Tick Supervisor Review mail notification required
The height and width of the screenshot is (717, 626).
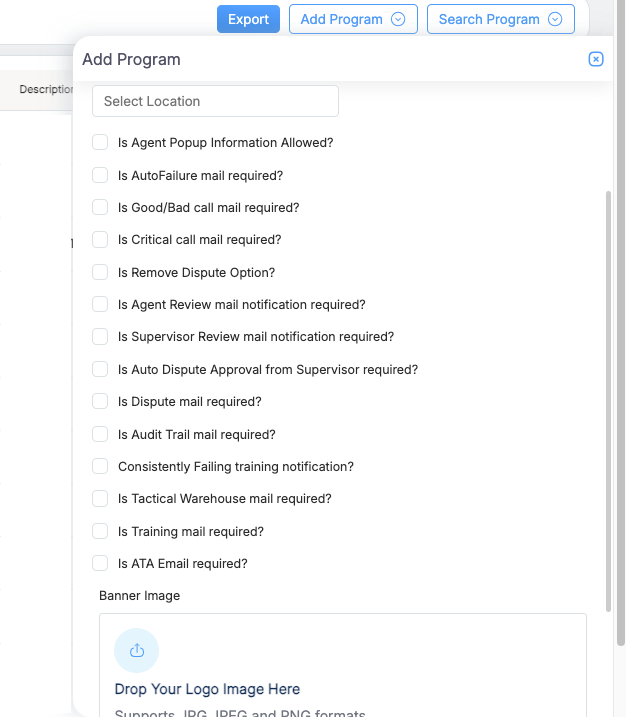[100, 337]
